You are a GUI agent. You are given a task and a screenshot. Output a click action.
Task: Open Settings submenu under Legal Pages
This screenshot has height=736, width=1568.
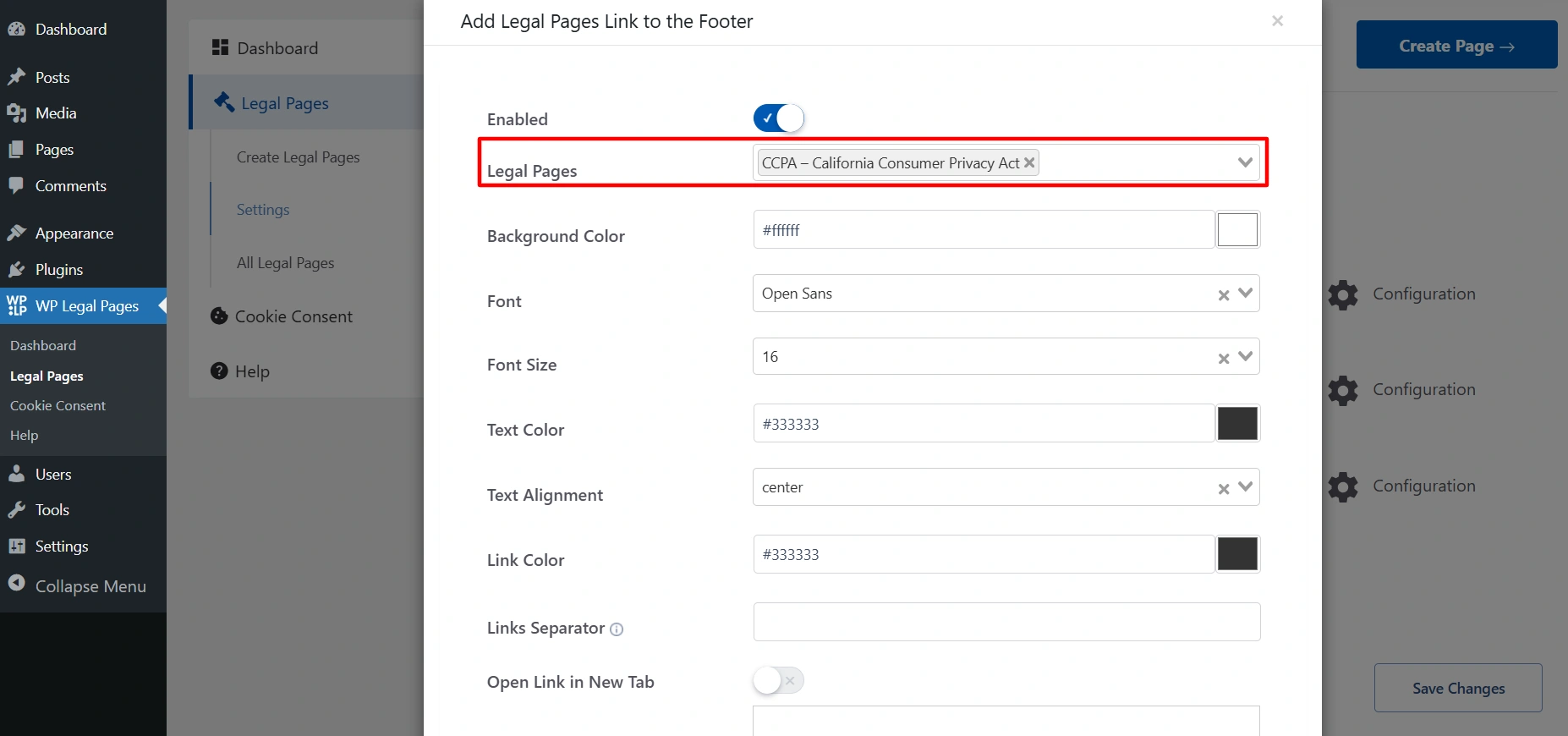pyautogui.click(x=263, y=210)
